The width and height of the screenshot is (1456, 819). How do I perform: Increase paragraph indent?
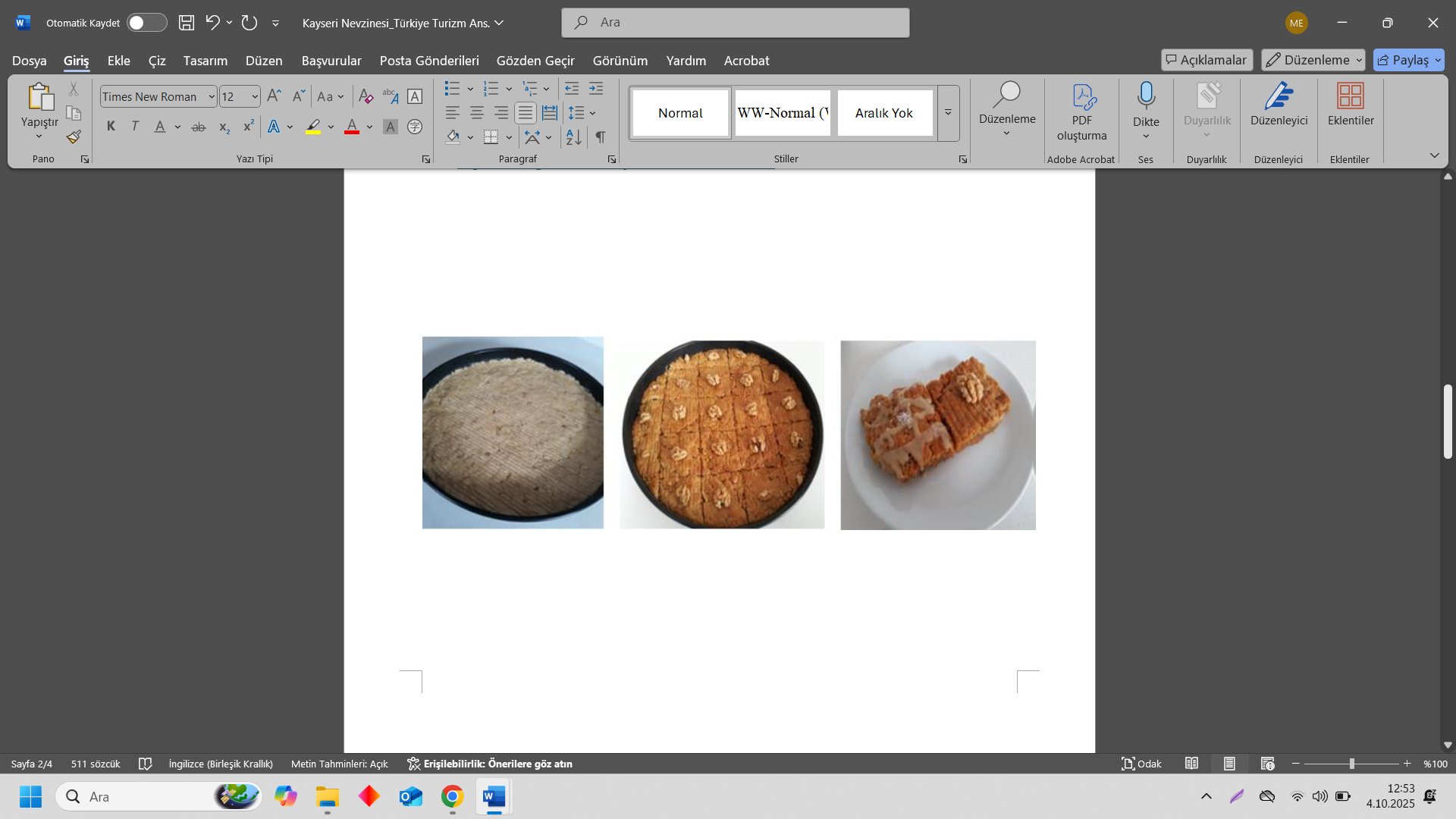coord(596,89)
